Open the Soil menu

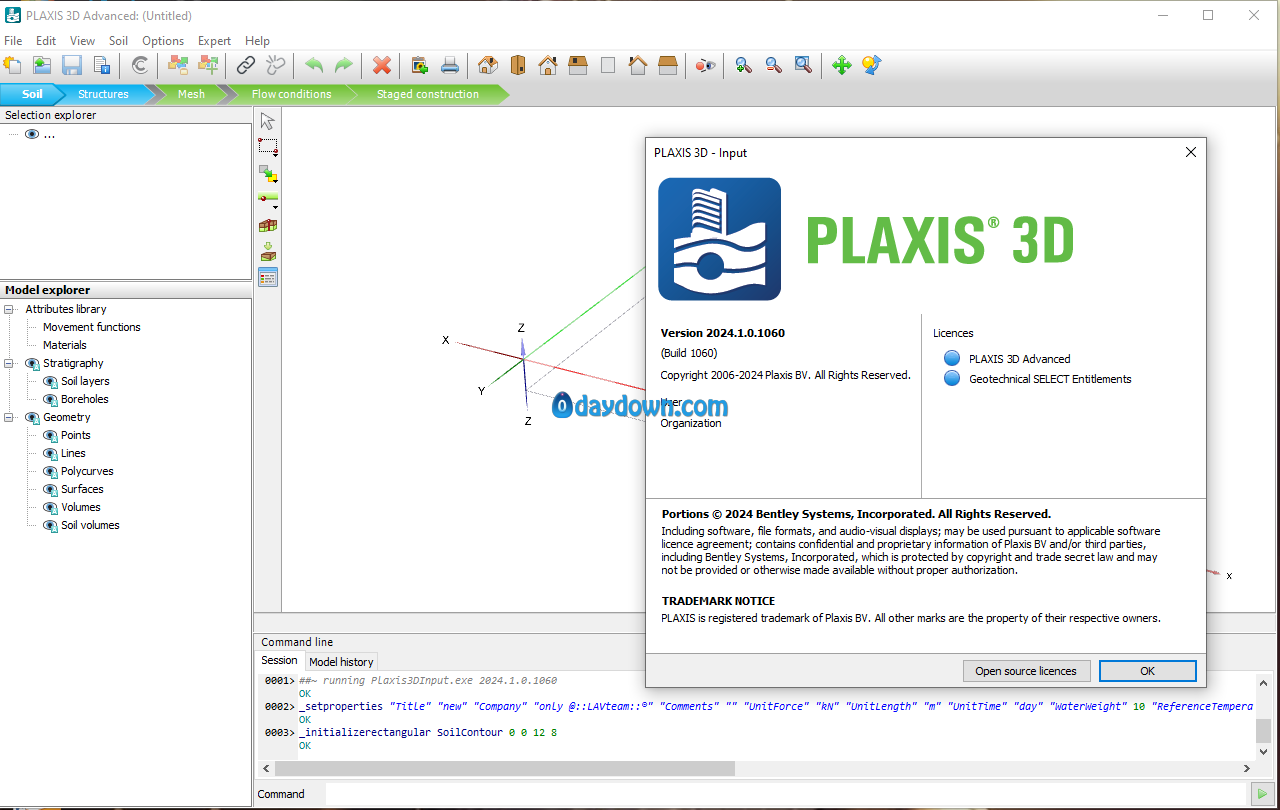118,41
